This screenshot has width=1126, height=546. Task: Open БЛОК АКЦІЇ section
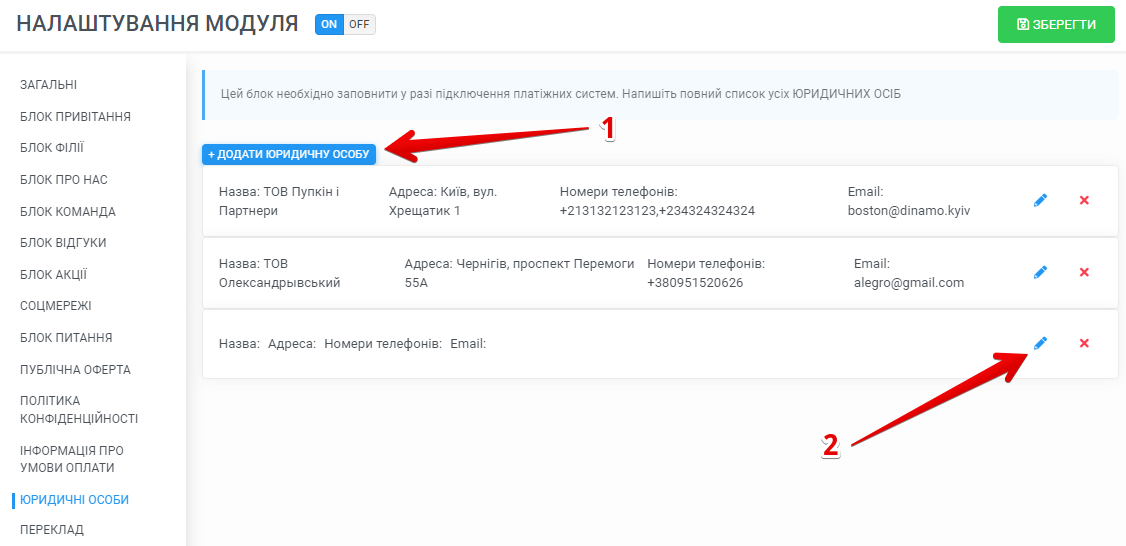coord(54,274)
